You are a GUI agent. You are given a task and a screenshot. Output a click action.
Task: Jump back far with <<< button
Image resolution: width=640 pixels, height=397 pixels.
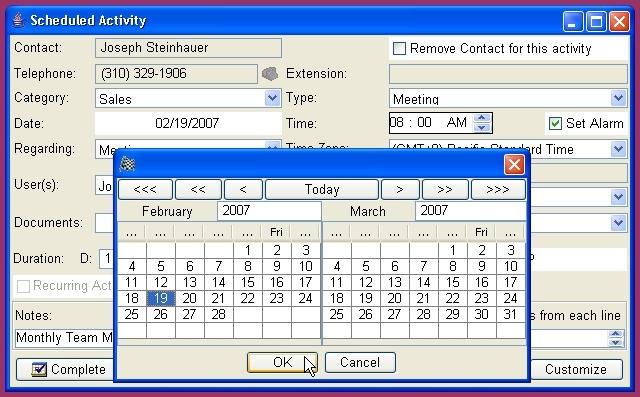pos(145,189)
